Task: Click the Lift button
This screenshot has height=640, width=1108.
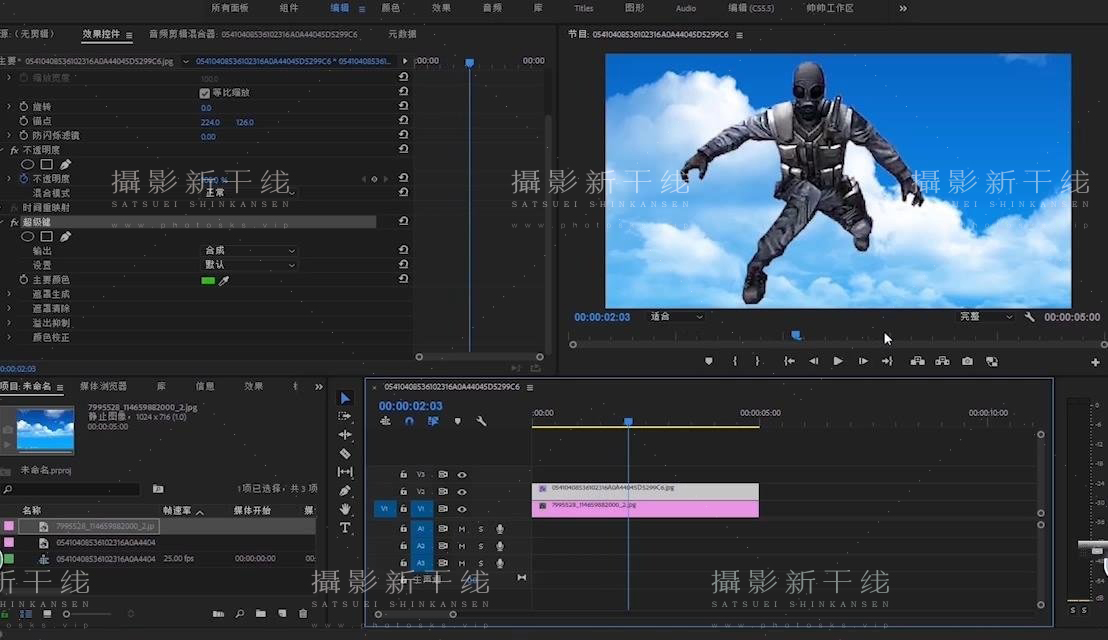Action: 917,361
